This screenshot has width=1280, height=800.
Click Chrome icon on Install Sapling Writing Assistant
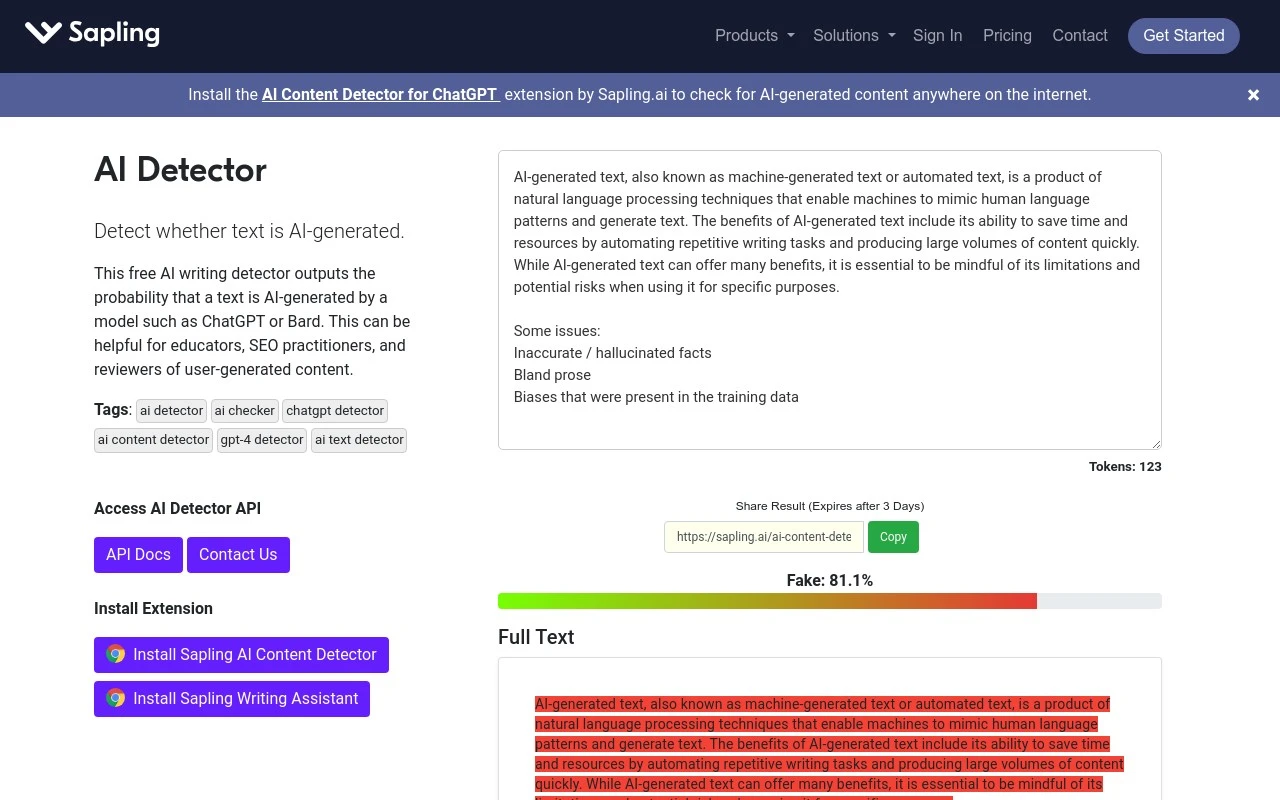click(116, 698)
